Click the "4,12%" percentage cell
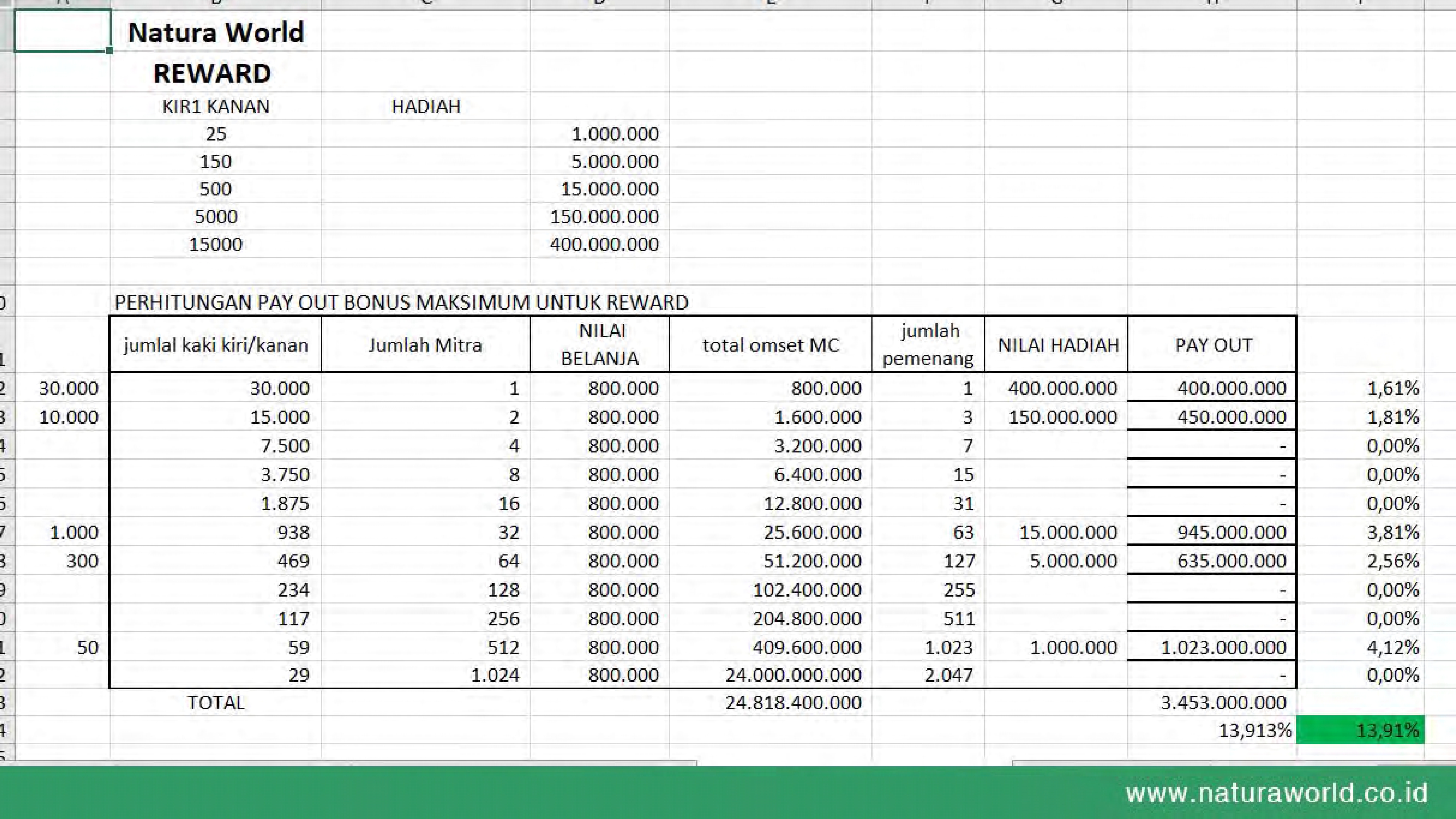 [1360, 647]
